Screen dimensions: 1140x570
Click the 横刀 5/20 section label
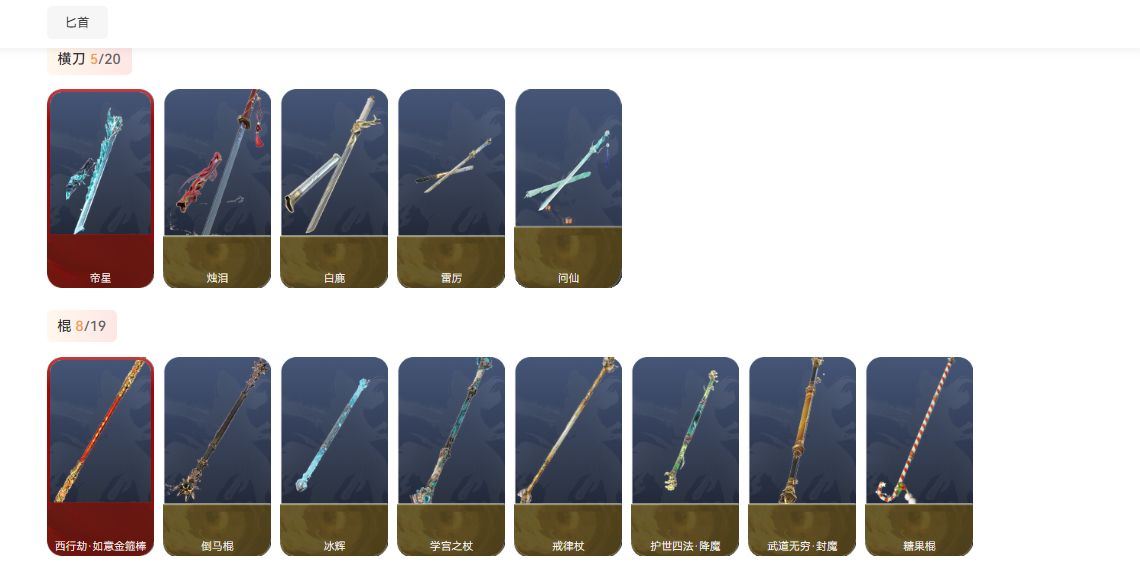click(x=89, y=59)
